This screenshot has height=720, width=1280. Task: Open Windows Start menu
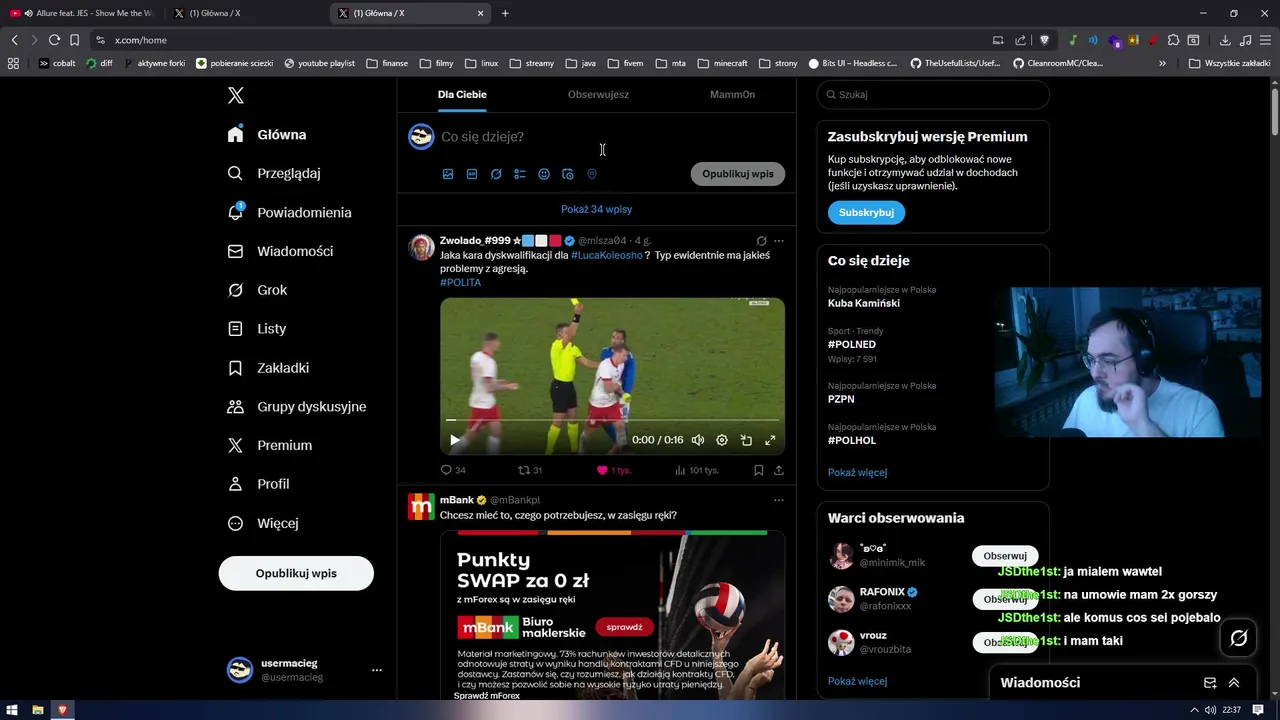pos(14,710)
